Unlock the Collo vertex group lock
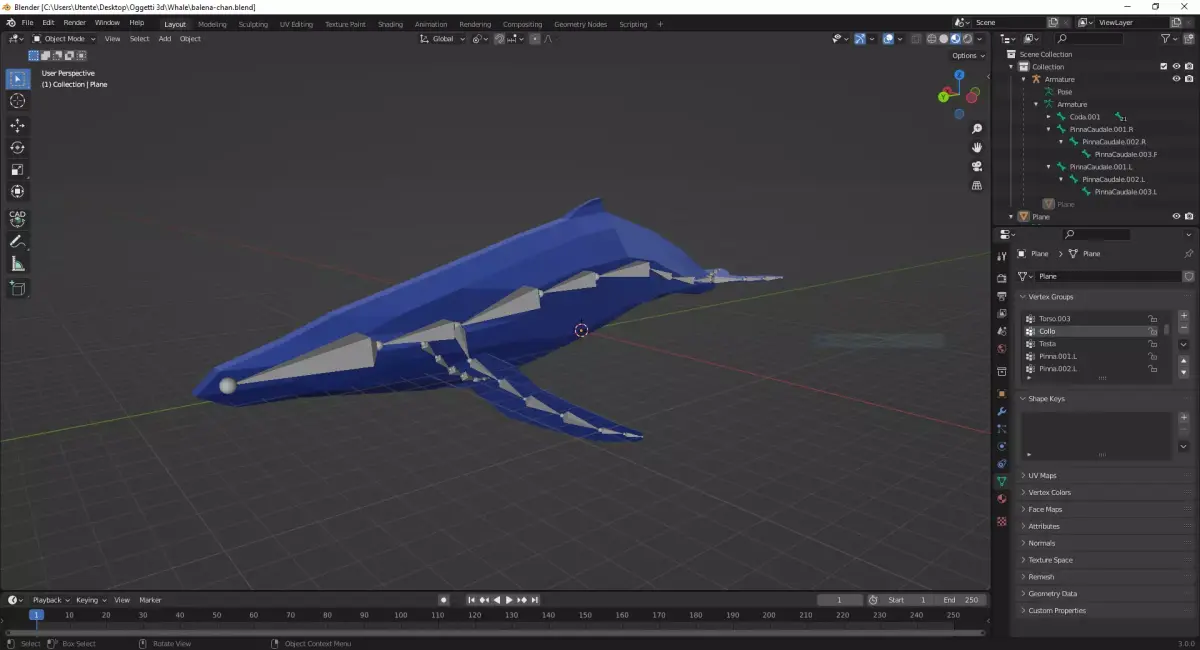Image resolution: width=1200 pixels, height=650 pixels. click(x=1153, y=331)
